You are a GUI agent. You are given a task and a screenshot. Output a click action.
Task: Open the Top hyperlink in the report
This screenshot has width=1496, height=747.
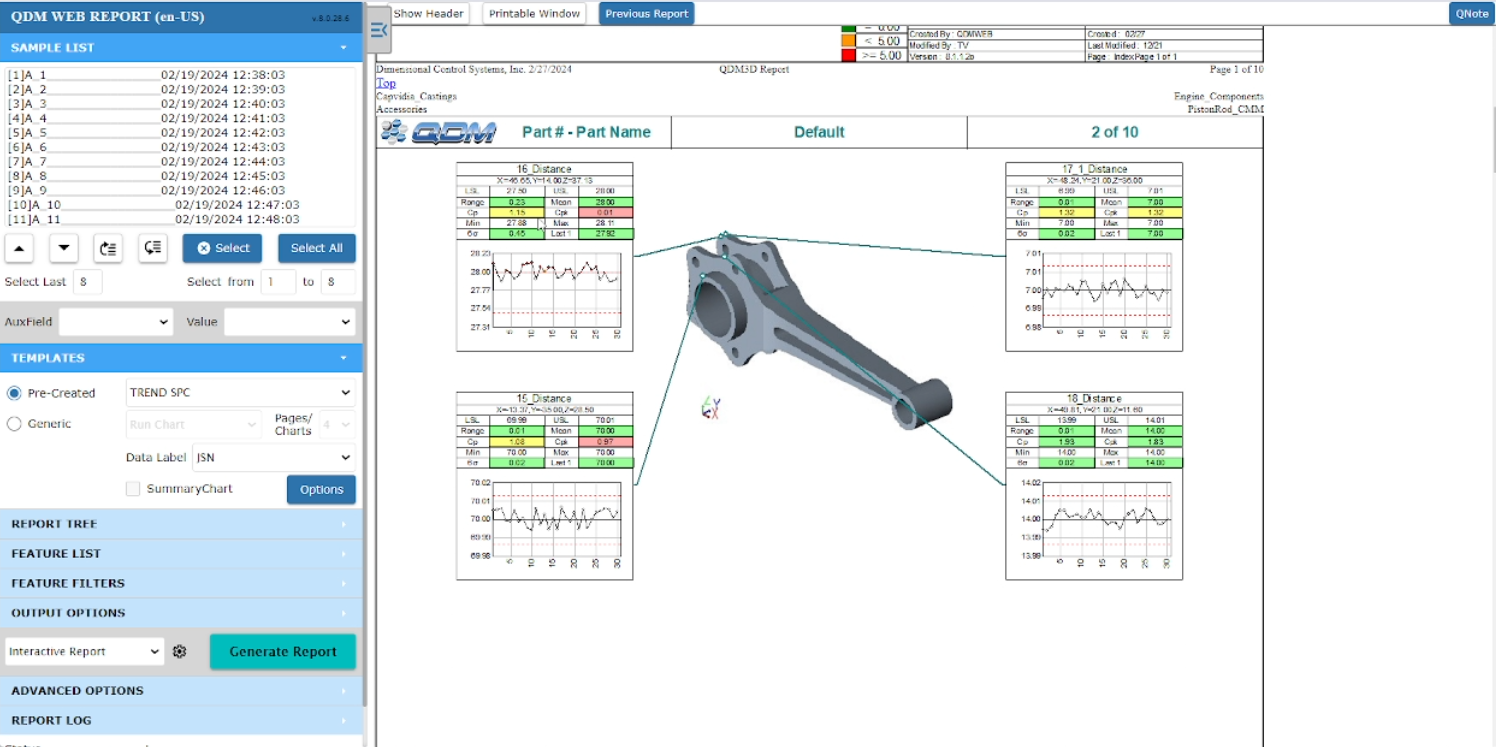[385, 83]
